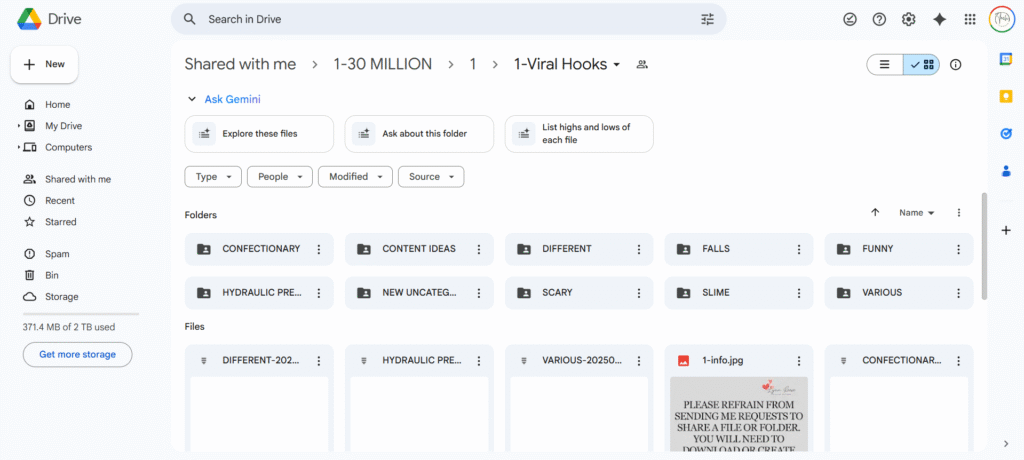Open Google Keep in side panel
The image size is (1024, 460).
pos(1006,96)
